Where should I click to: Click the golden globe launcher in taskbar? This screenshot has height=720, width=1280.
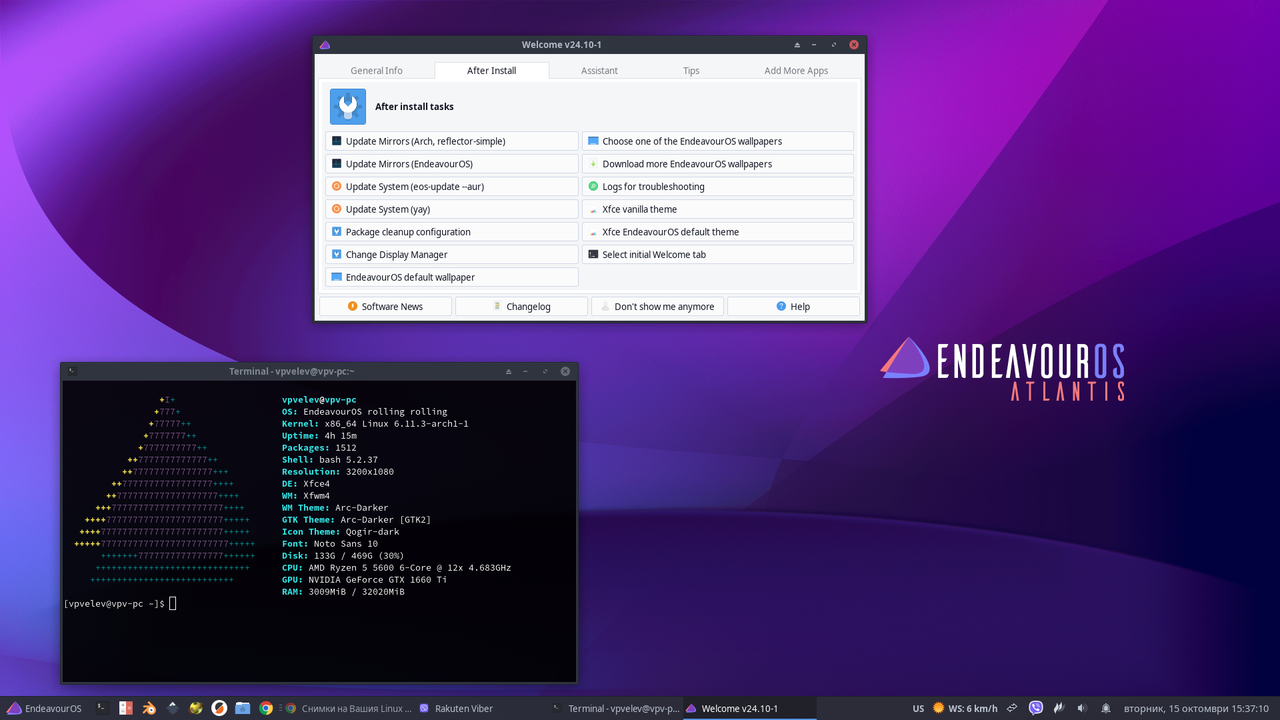click(x=195, y=708)
